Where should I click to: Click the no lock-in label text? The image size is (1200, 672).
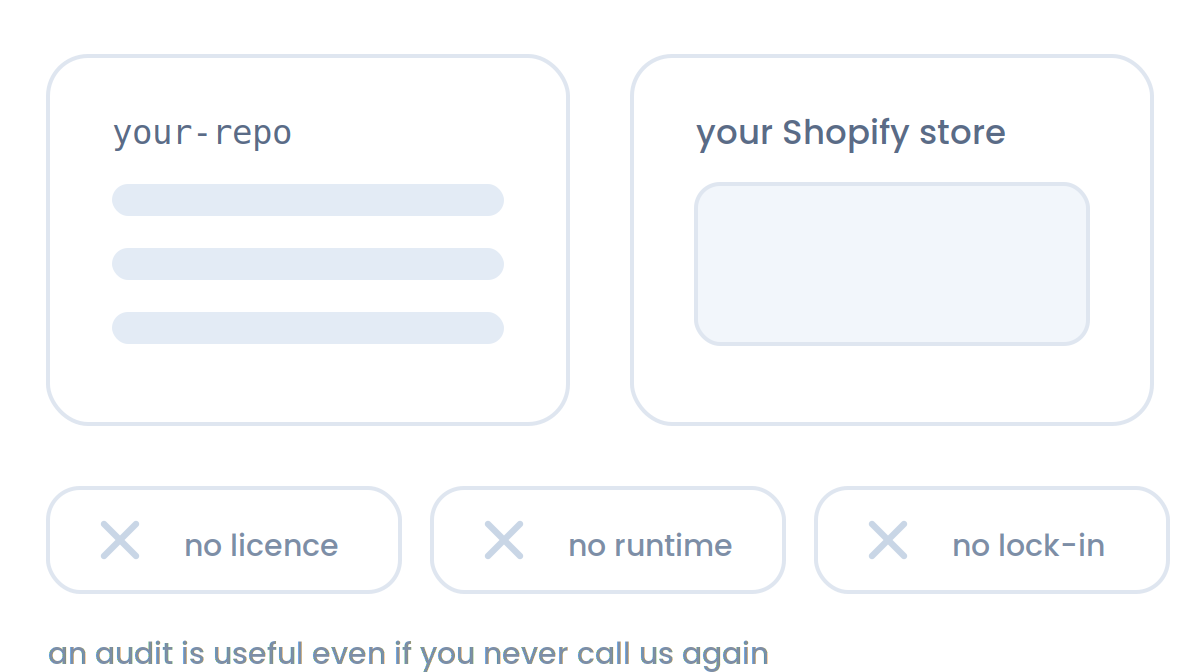point(1028,546)
